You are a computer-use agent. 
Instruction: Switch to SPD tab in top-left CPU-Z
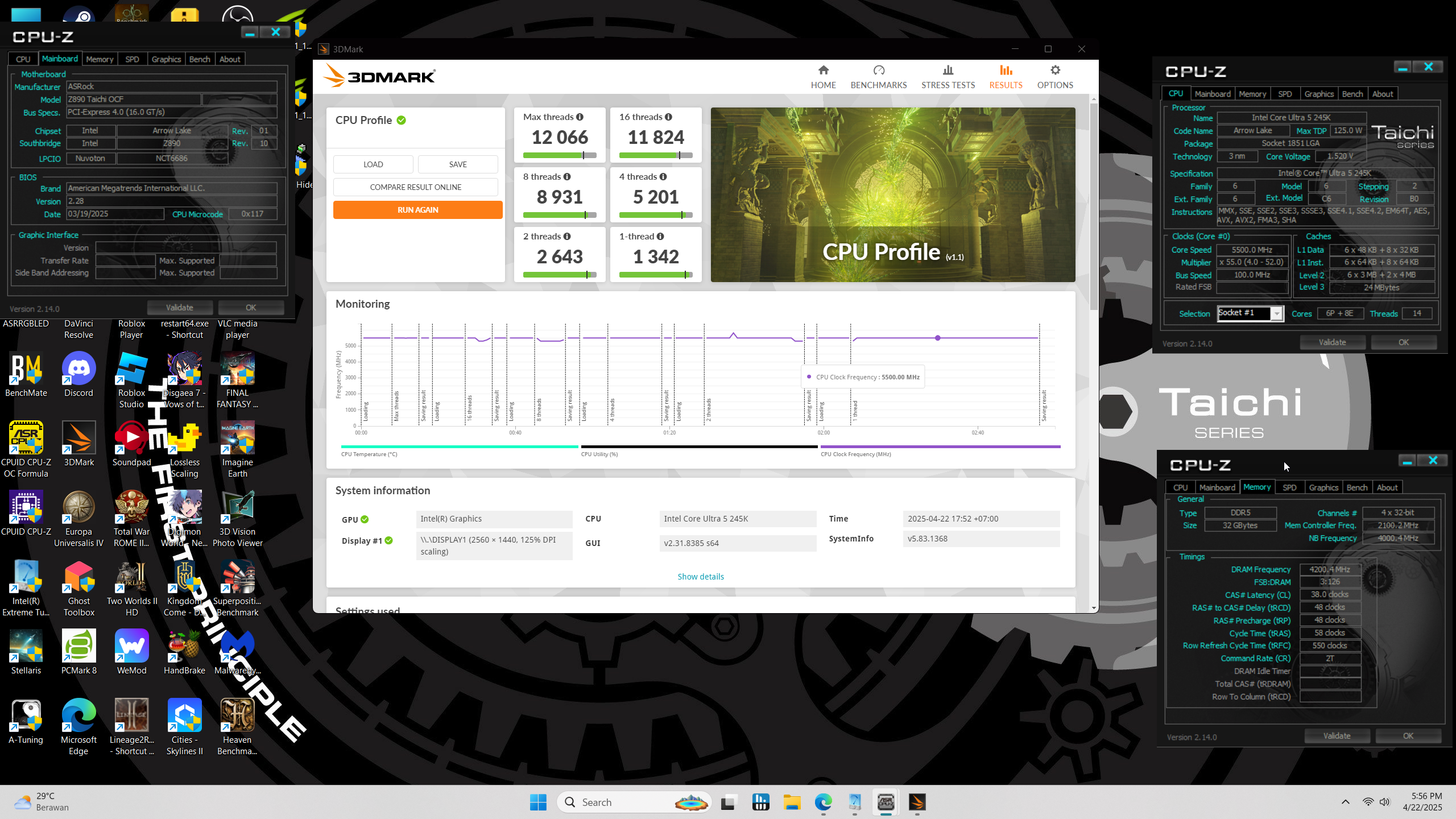[132, 59]
